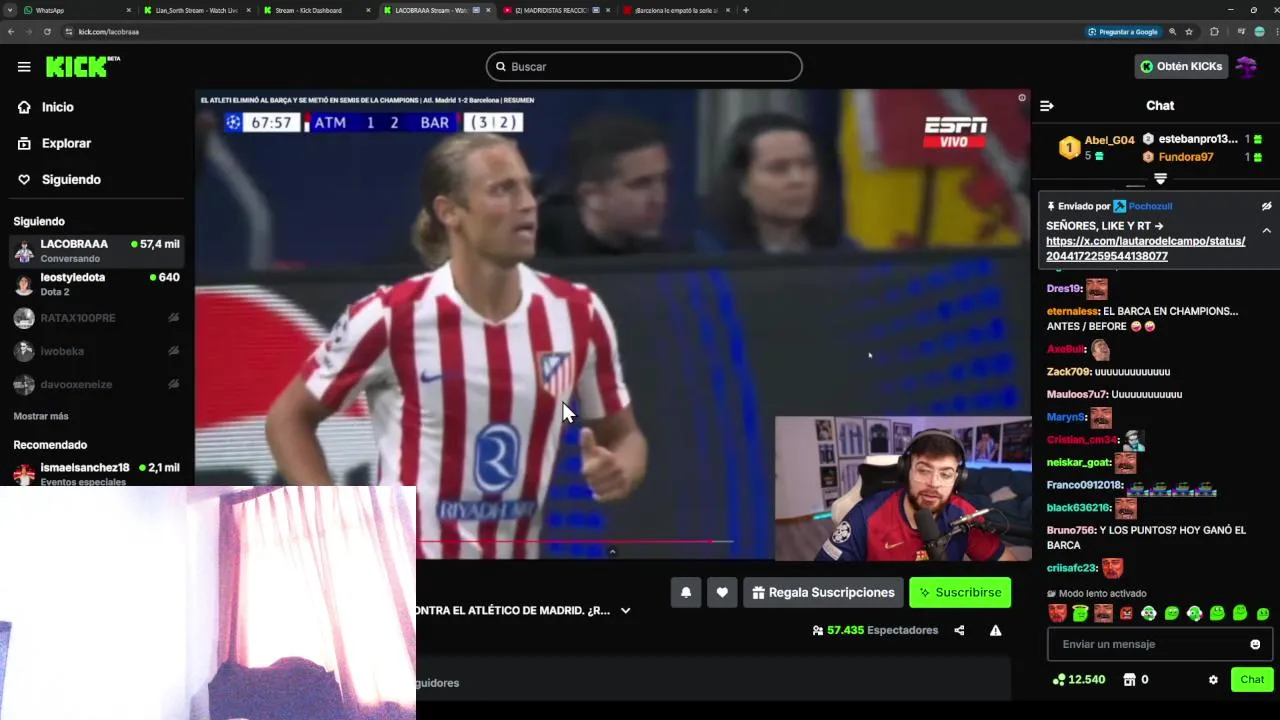Viewport: 1280px width, 720px height.
Task: Click video info icon top-right
Action: 1021,98
